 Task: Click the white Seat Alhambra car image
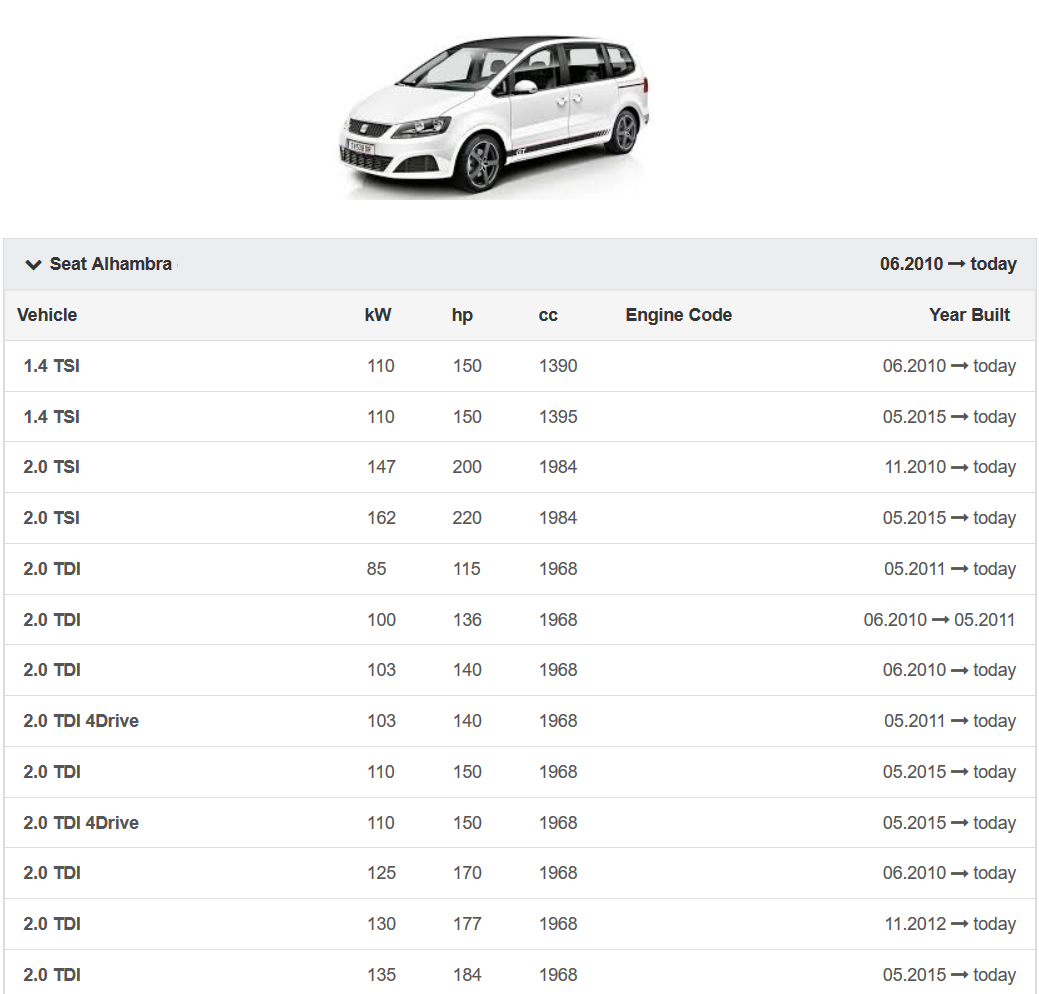pyautogui.click(x=494, y=115)
